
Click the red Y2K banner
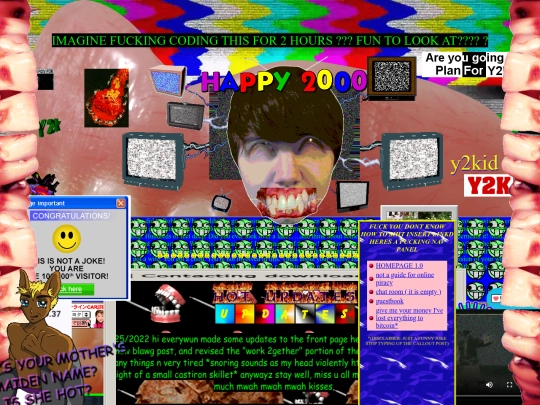(488, 185)
